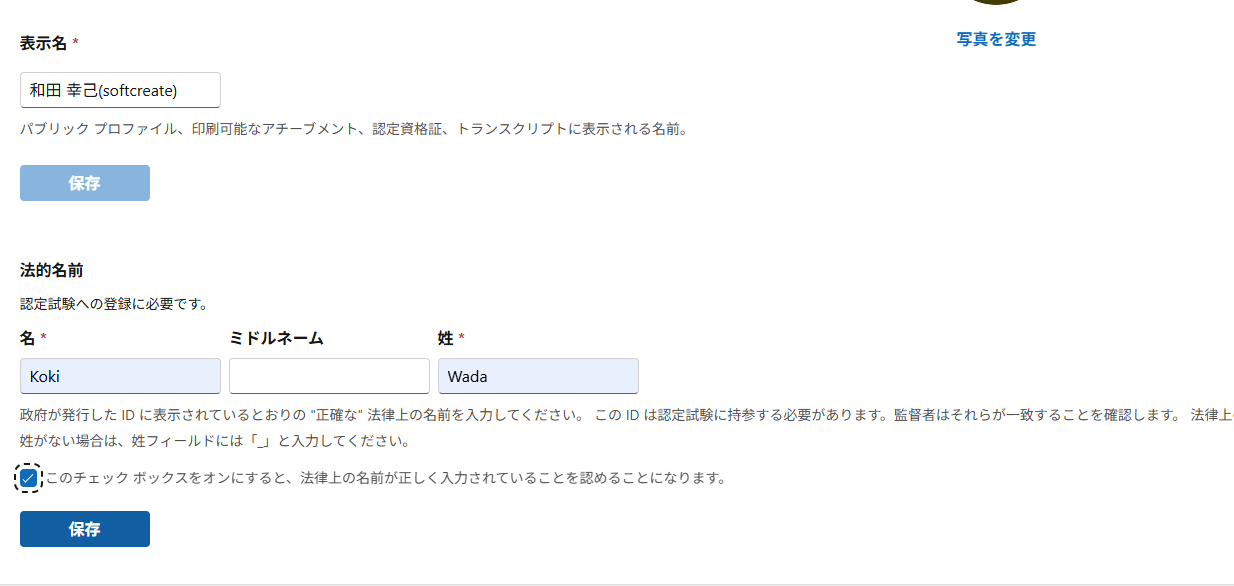This screenshot has height=586, width=1234.
Task: Click the empty ミドルネーム input field
Action: (329, 375)
